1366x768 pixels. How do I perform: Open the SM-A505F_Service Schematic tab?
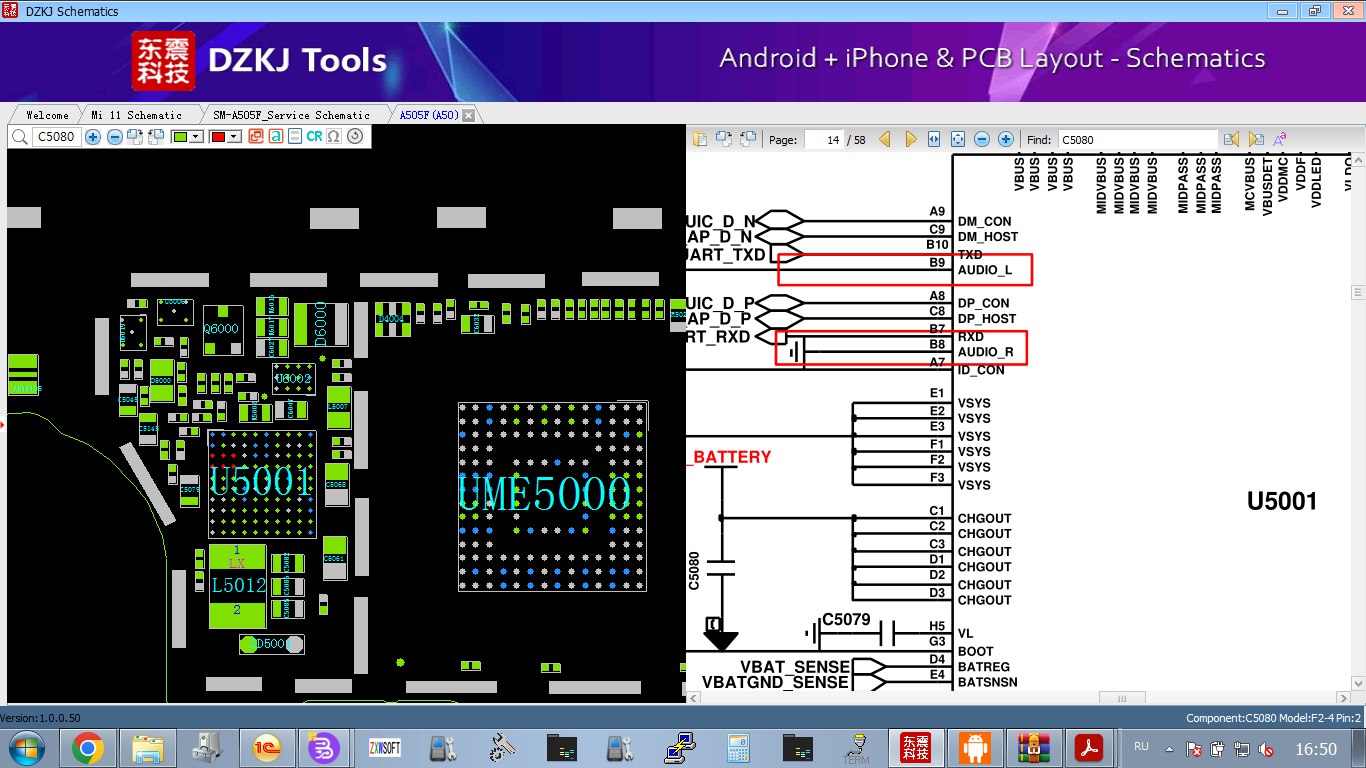point(291,115)
